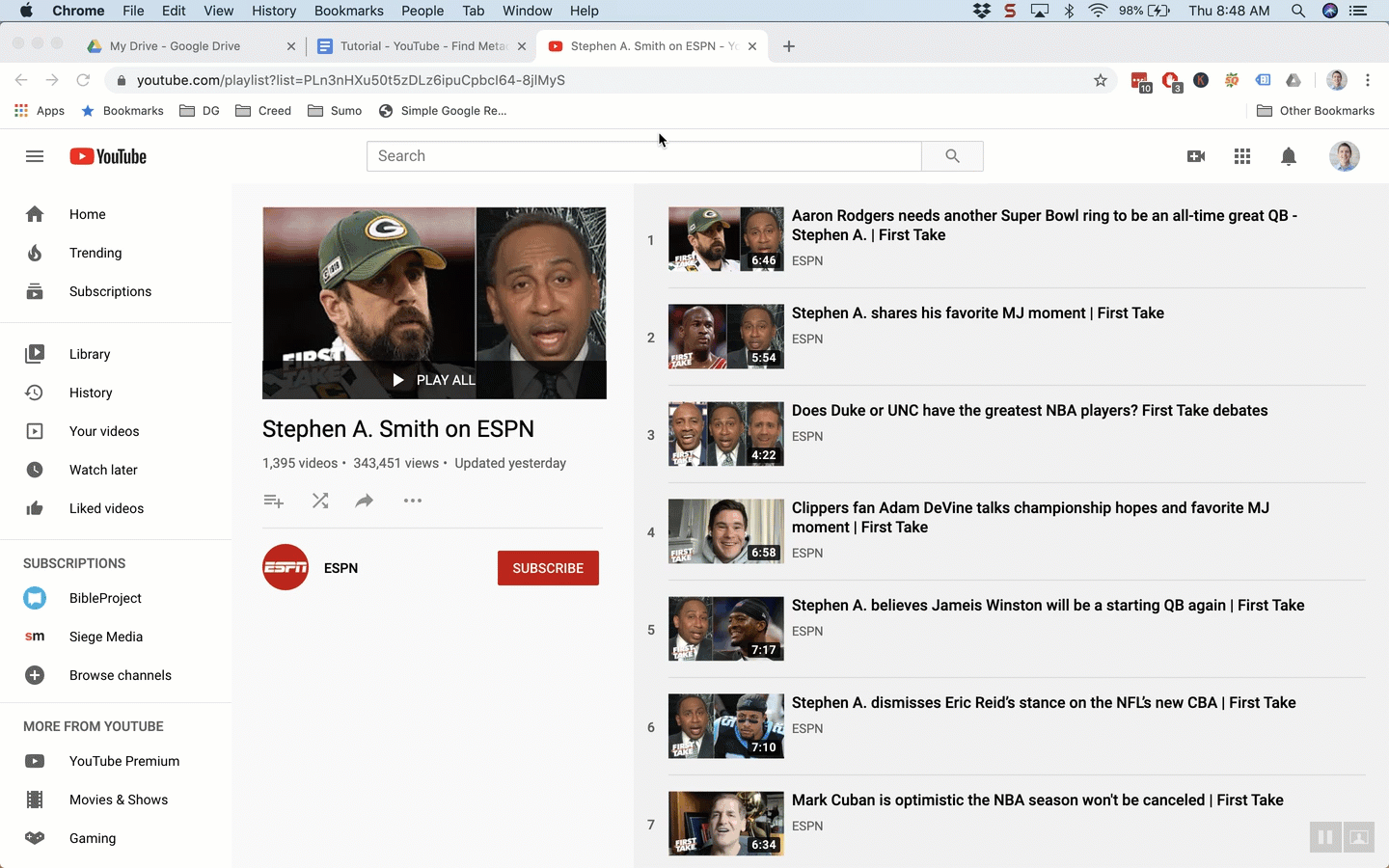Pause using the bottom-right pause button
The image size is (1389, 868).
1325,837
